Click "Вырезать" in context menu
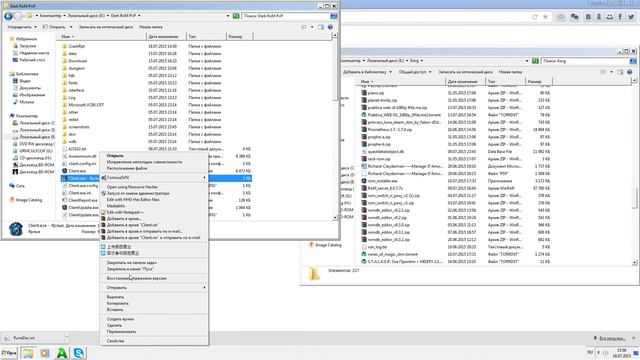Image resolution: width=640 pixels, height=360 pixels. pos(115,297)
